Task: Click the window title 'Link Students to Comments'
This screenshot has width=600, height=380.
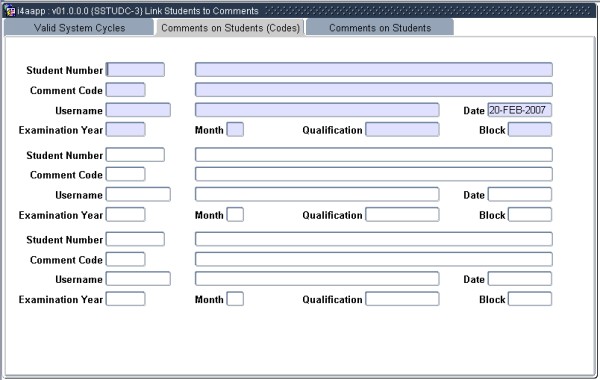Action: pos(202,11)
